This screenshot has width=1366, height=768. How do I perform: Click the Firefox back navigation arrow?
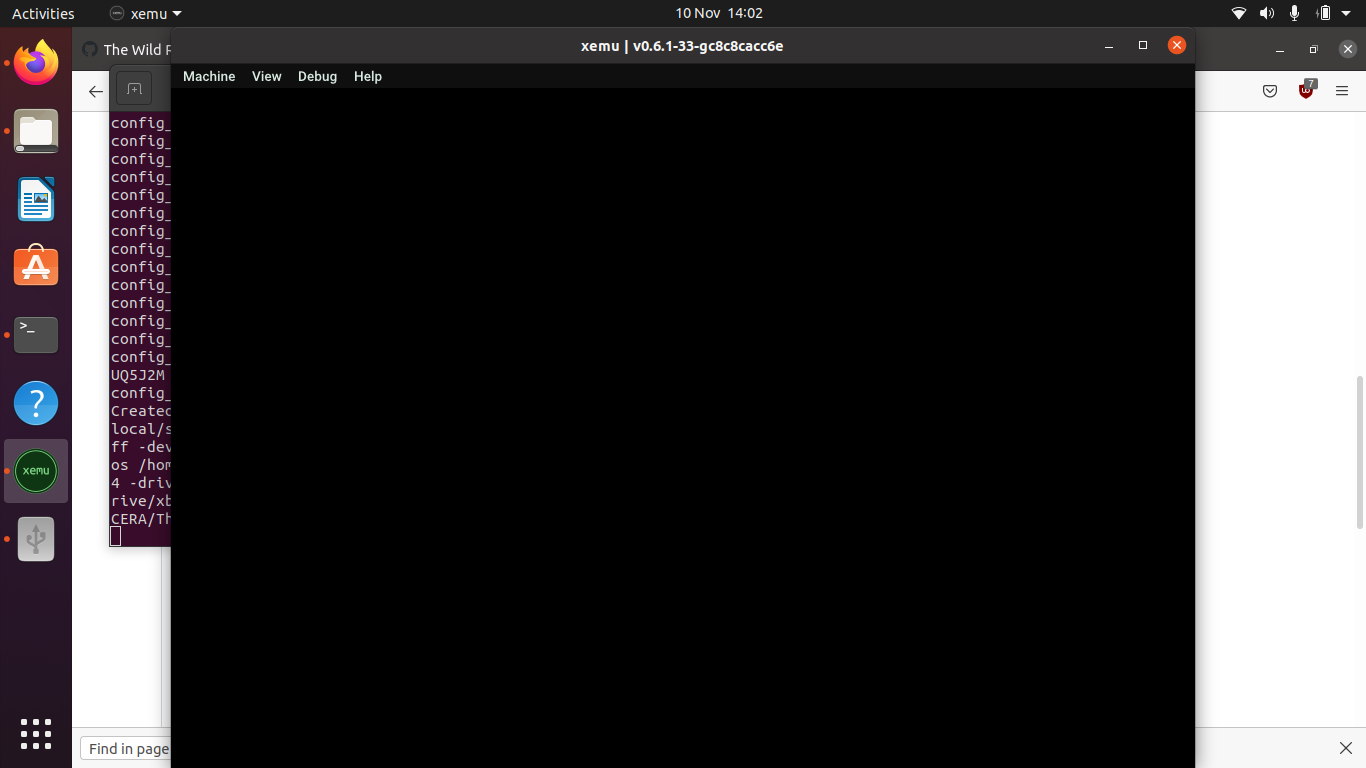click(x=95, y=90)
